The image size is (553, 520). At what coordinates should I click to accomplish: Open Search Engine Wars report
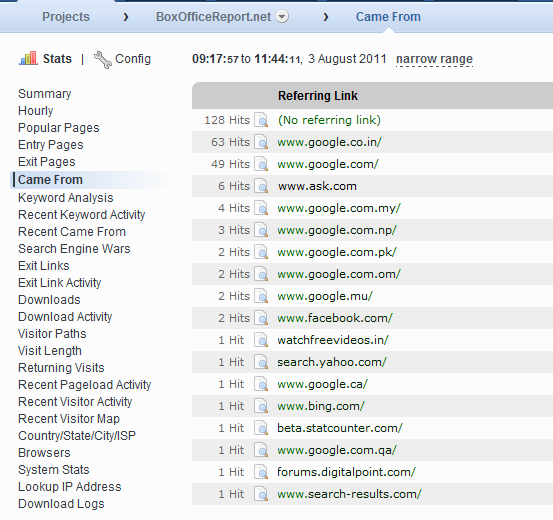point(74,249)
